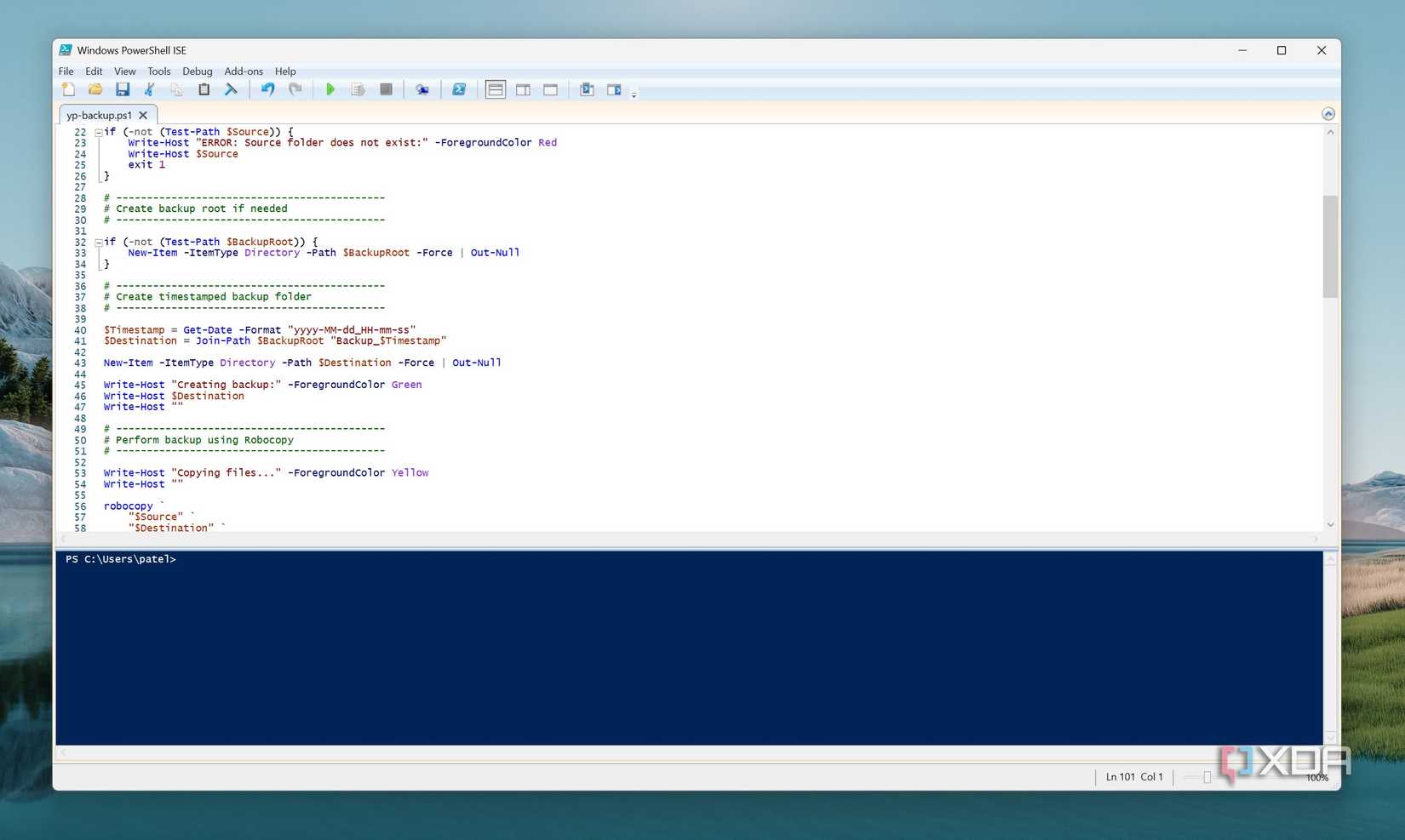Open the Debug menu
This screenshot has width=1405, height=840.
pyautogui.click(x=198, y=71)
